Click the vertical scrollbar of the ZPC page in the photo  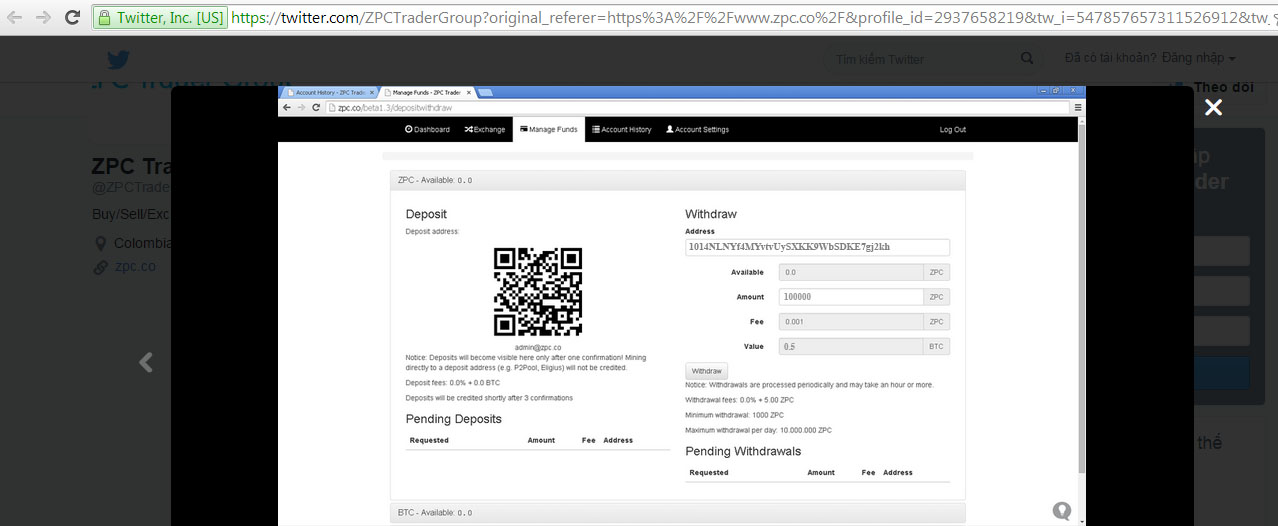click(x=1082, y=300)
